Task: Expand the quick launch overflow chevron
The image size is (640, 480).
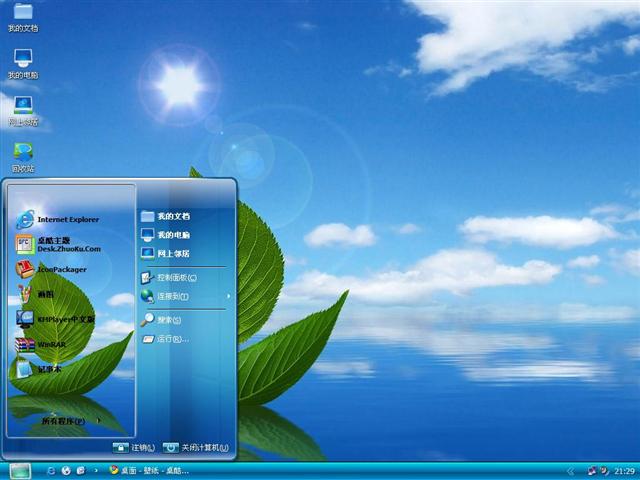Action: point(95,470)
